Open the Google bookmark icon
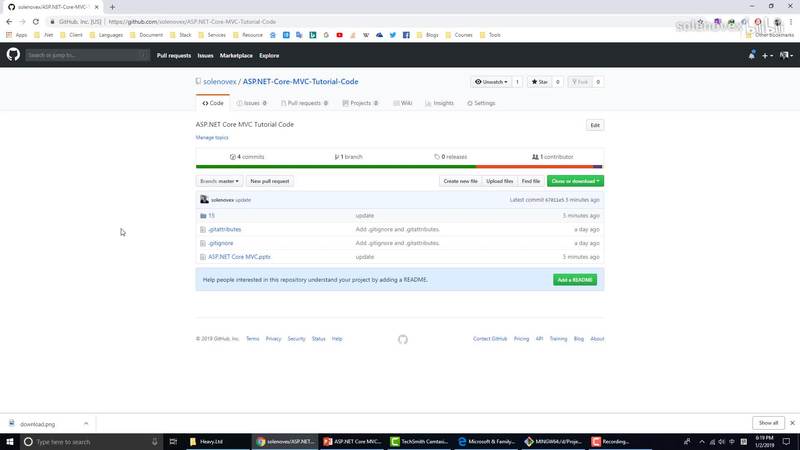 coord(326,35)
